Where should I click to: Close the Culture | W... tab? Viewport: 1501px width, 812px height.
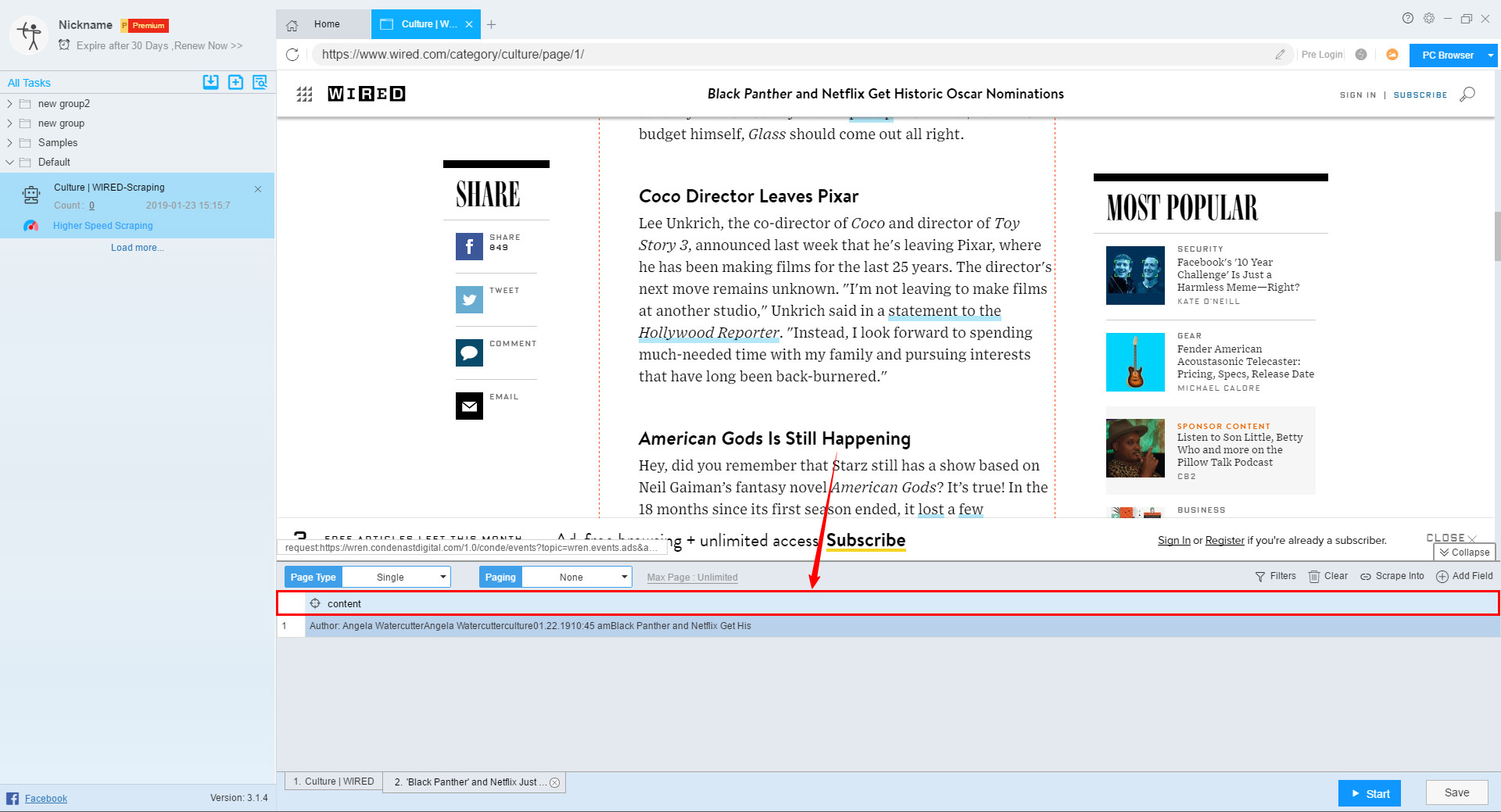click(469, 24)
